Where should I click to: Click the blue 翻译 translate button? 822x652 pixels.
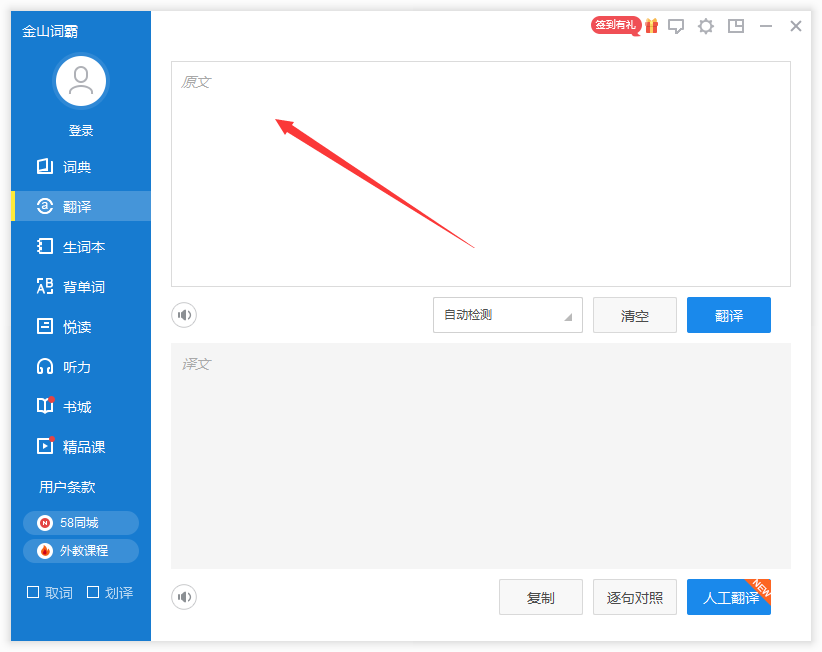coord(729,315)
